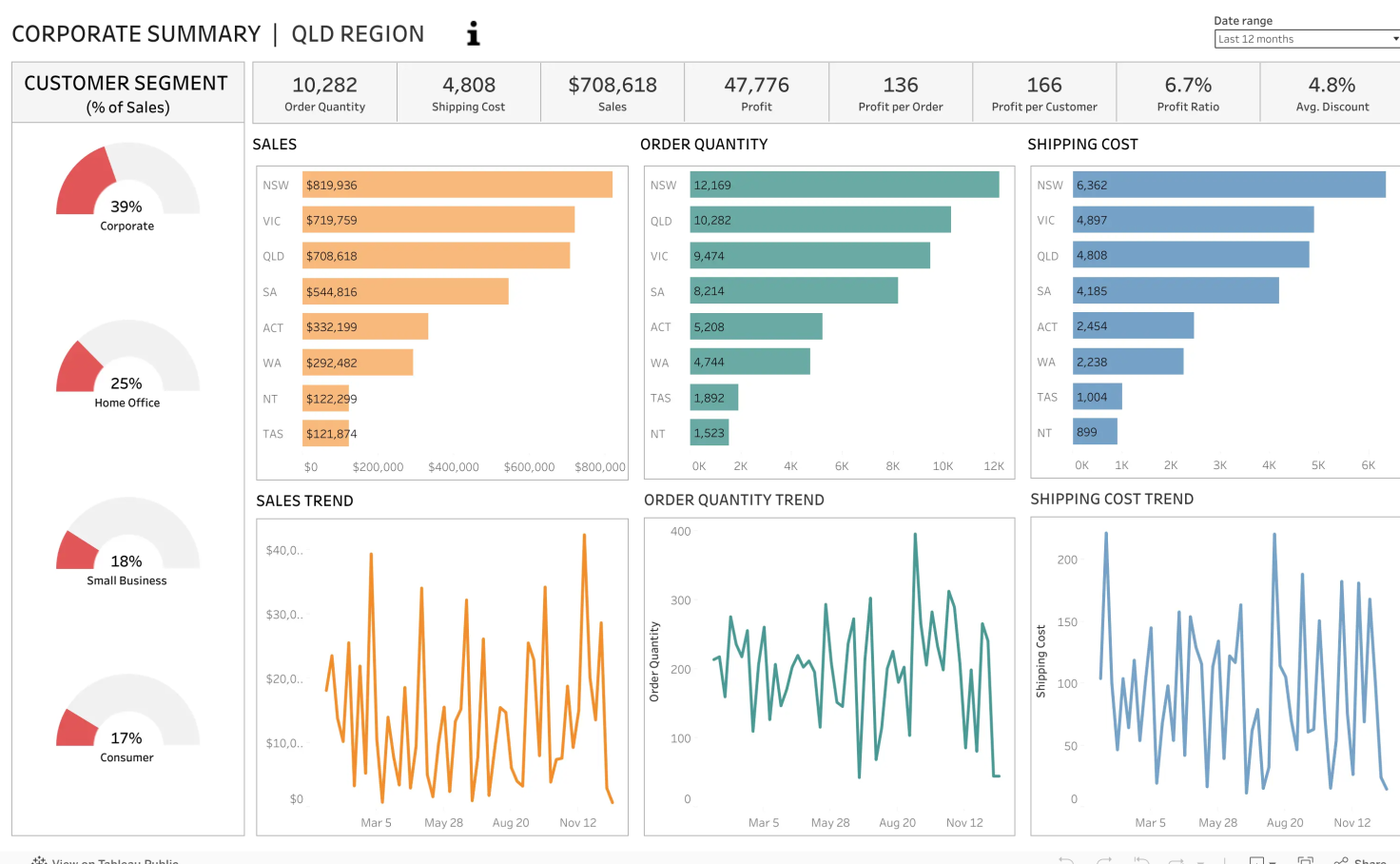The height and width of the screenshot is (864, 1400).
Task: Select the WA order quantity bar 4,744
Action: tap(750, 362)
